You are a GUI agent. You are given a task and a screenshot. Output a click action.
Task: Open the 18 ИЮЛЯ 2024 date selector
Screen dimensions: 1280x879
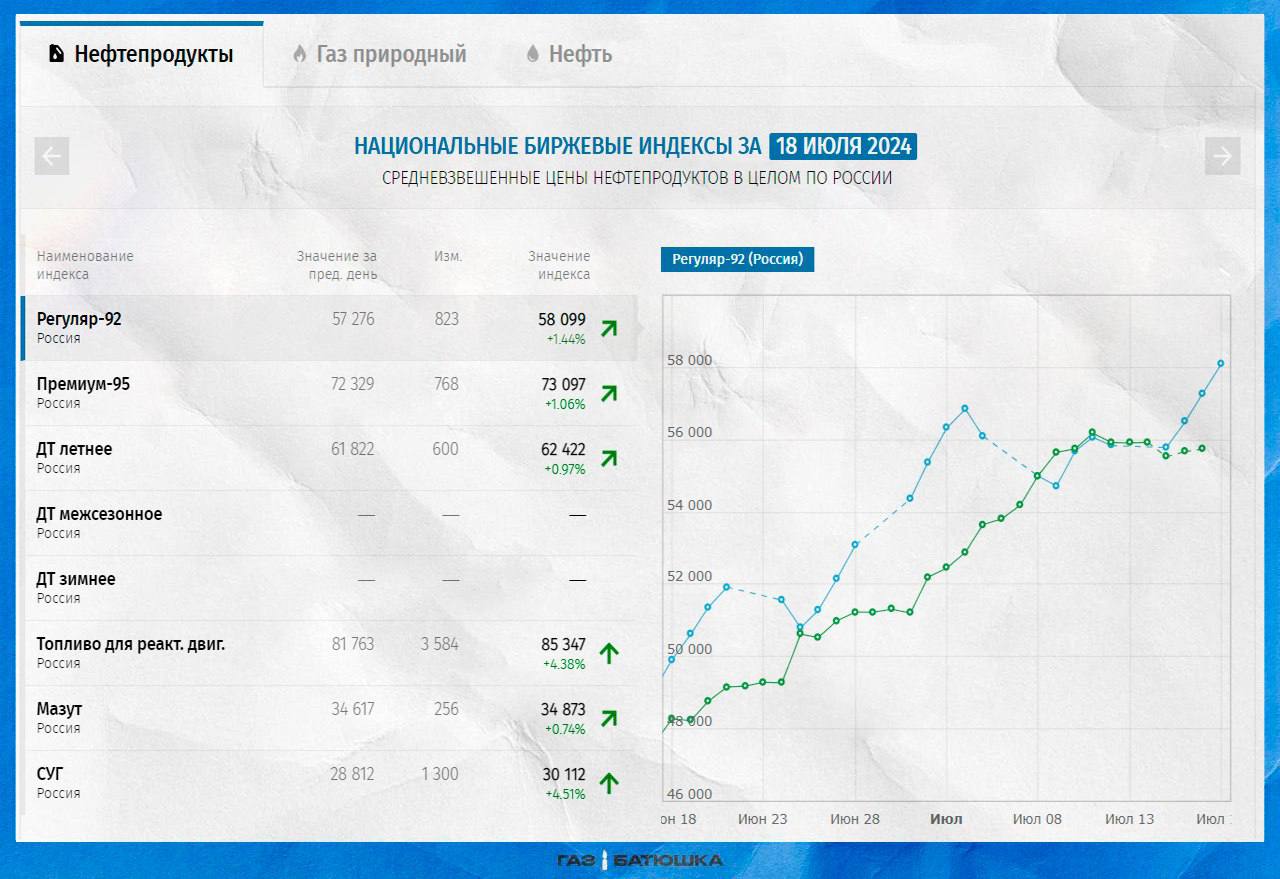coord(843,146)
